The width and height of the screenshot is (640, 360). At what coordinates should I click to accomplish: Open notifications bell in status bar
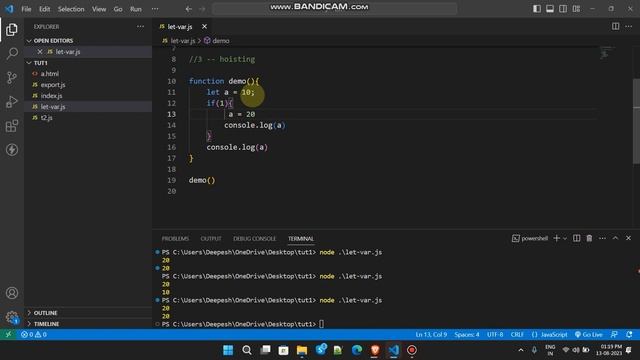tap(629, 335)
